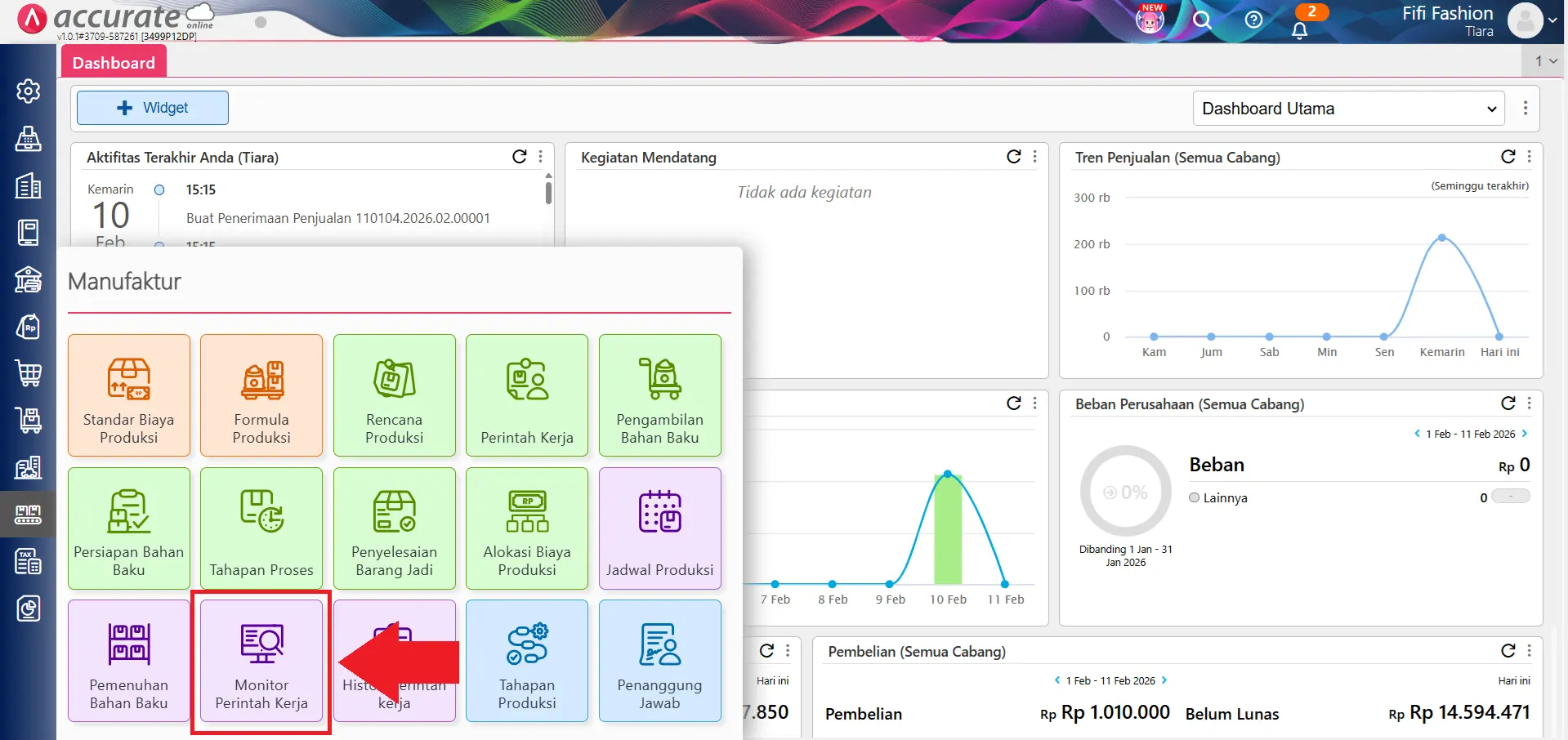Toggle the Lainnya switch in Beban widget

click(1510, 497)
